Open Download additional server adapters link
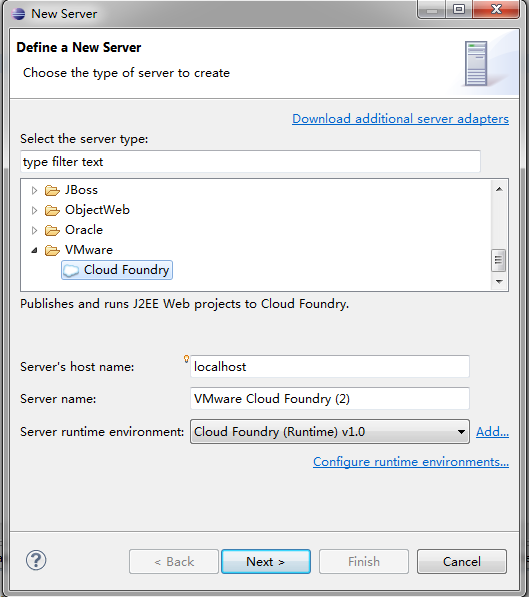Image resolution: width=529 pixels, height=597 pixels. 400,119
